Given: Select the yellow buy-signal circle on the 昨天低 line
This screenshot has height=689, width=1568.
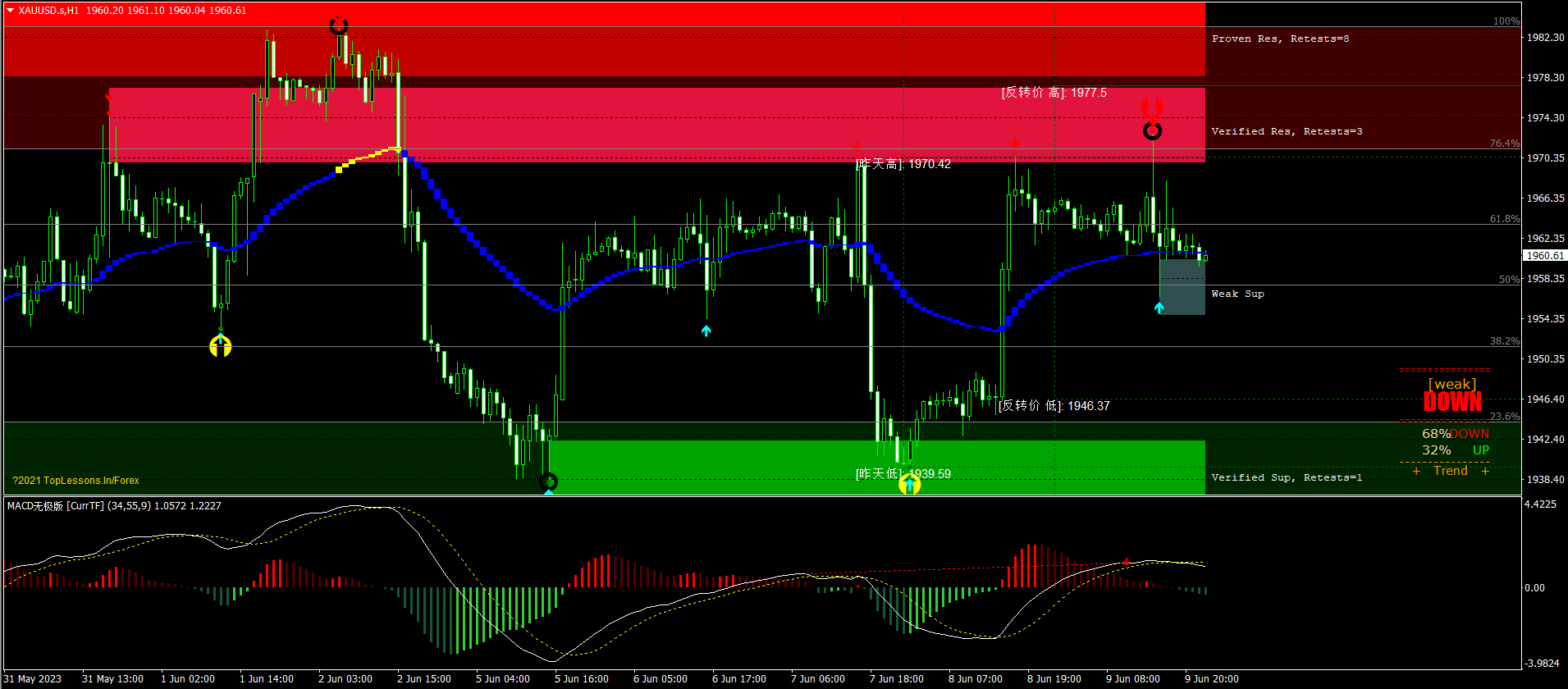Looking at the screenshot, I should click(x=909, y=485).
